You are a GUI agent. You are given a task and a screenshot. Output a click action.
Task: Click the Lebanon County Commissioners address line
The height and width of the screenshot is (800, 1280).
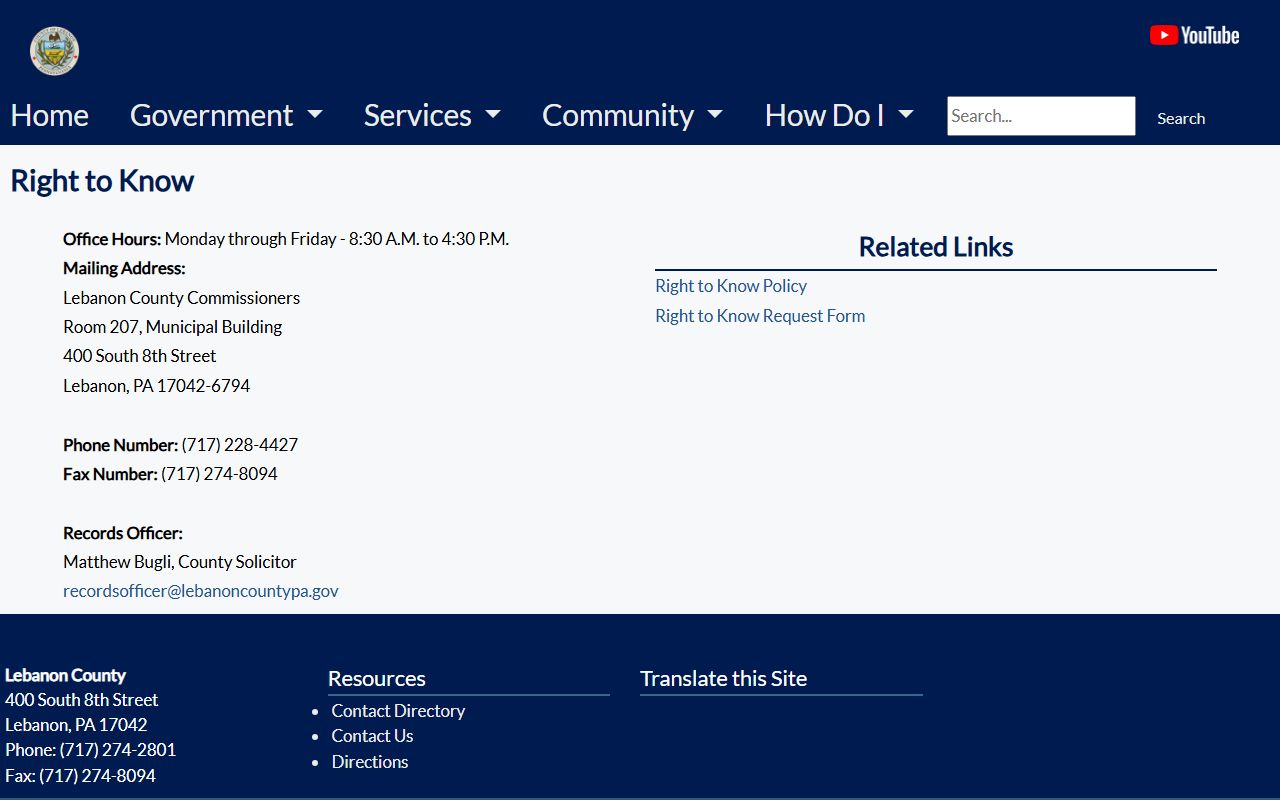(x=181, y=298)
